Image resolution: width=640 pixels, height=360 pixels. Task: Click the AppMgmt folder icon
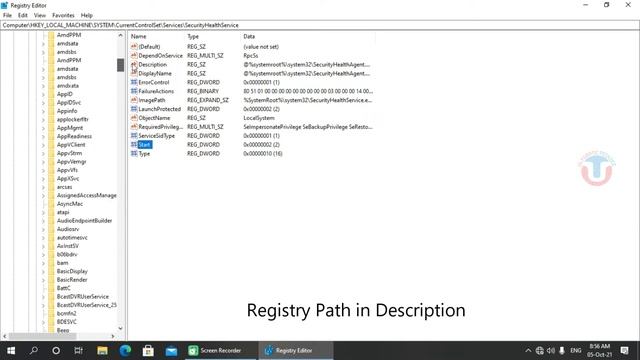(x=51, y=128)
